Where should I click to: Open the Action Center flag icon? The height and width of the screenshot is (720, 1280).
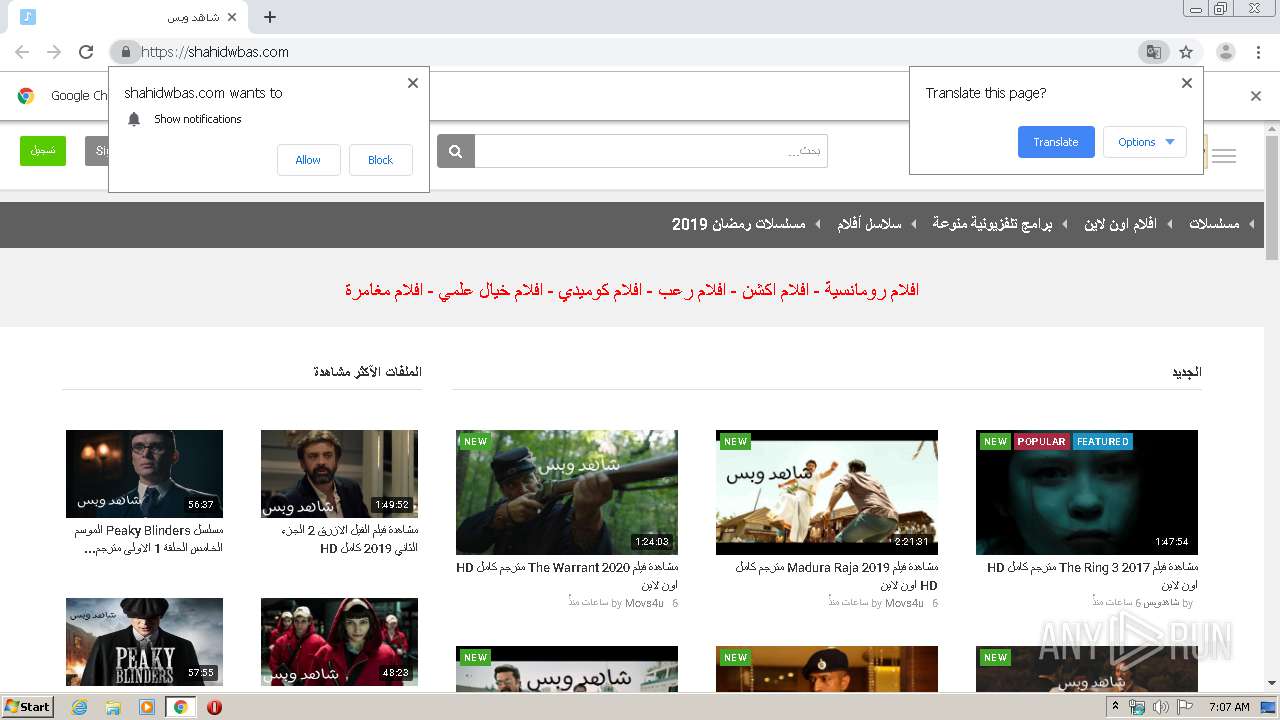pos(1185,707)
